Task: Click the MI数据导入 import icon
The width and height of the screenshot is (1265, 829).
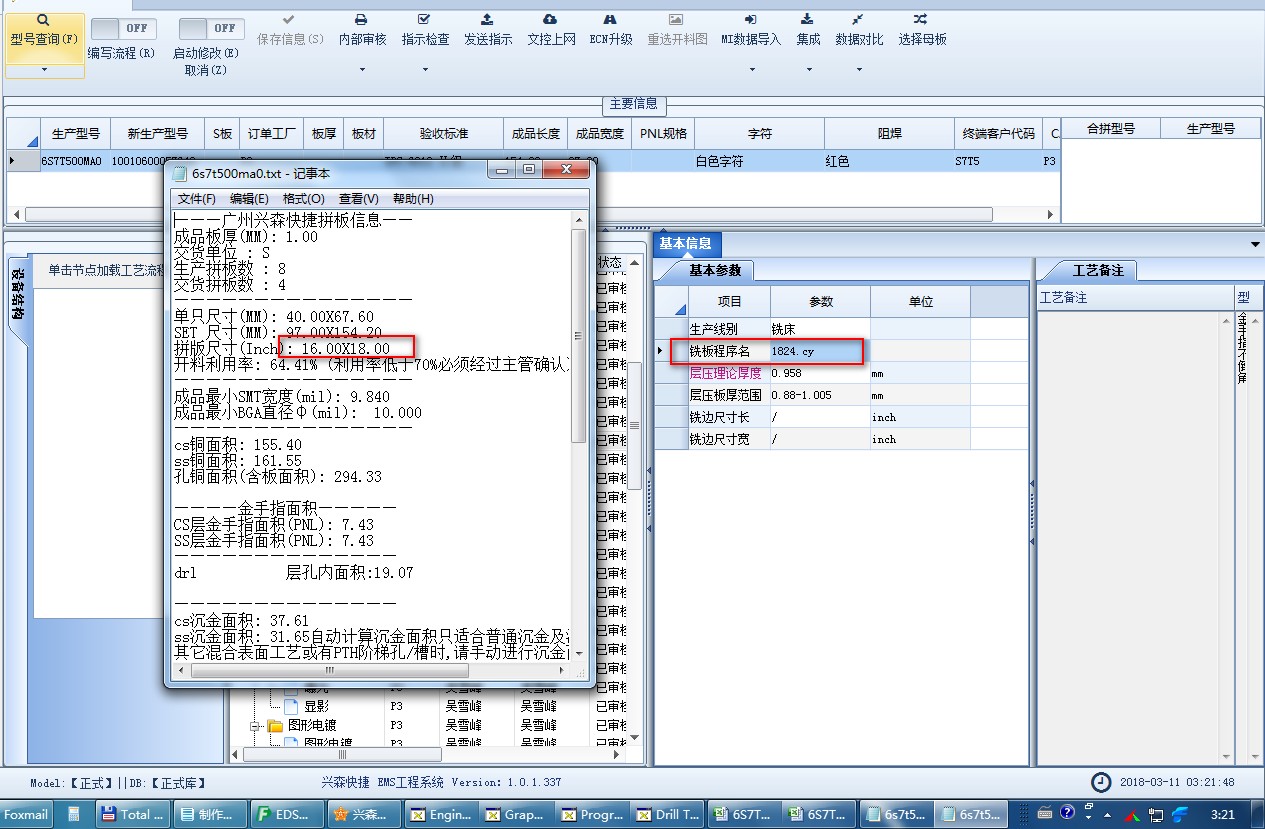Action: [751, 20]
